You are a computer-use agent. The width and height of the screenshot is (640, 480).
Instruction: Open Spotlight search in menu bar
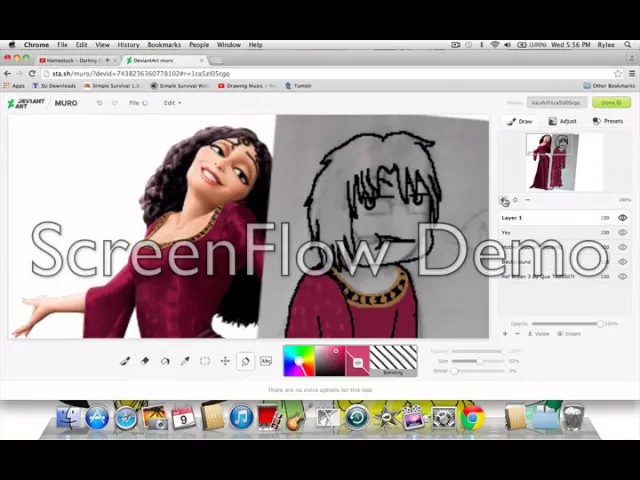[x=628, y=45]
